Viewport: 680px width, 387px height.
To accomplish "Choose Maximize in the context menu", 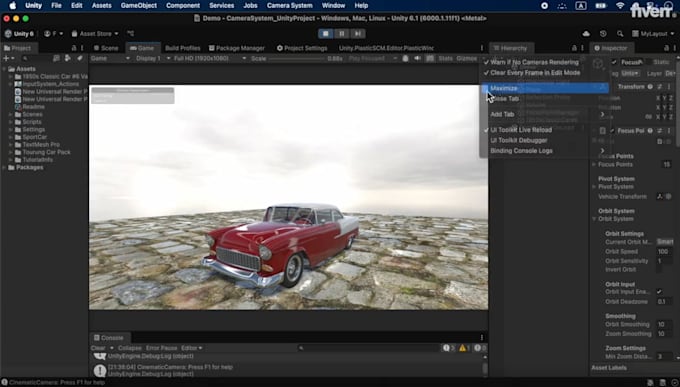I will (x=545, y=88).
